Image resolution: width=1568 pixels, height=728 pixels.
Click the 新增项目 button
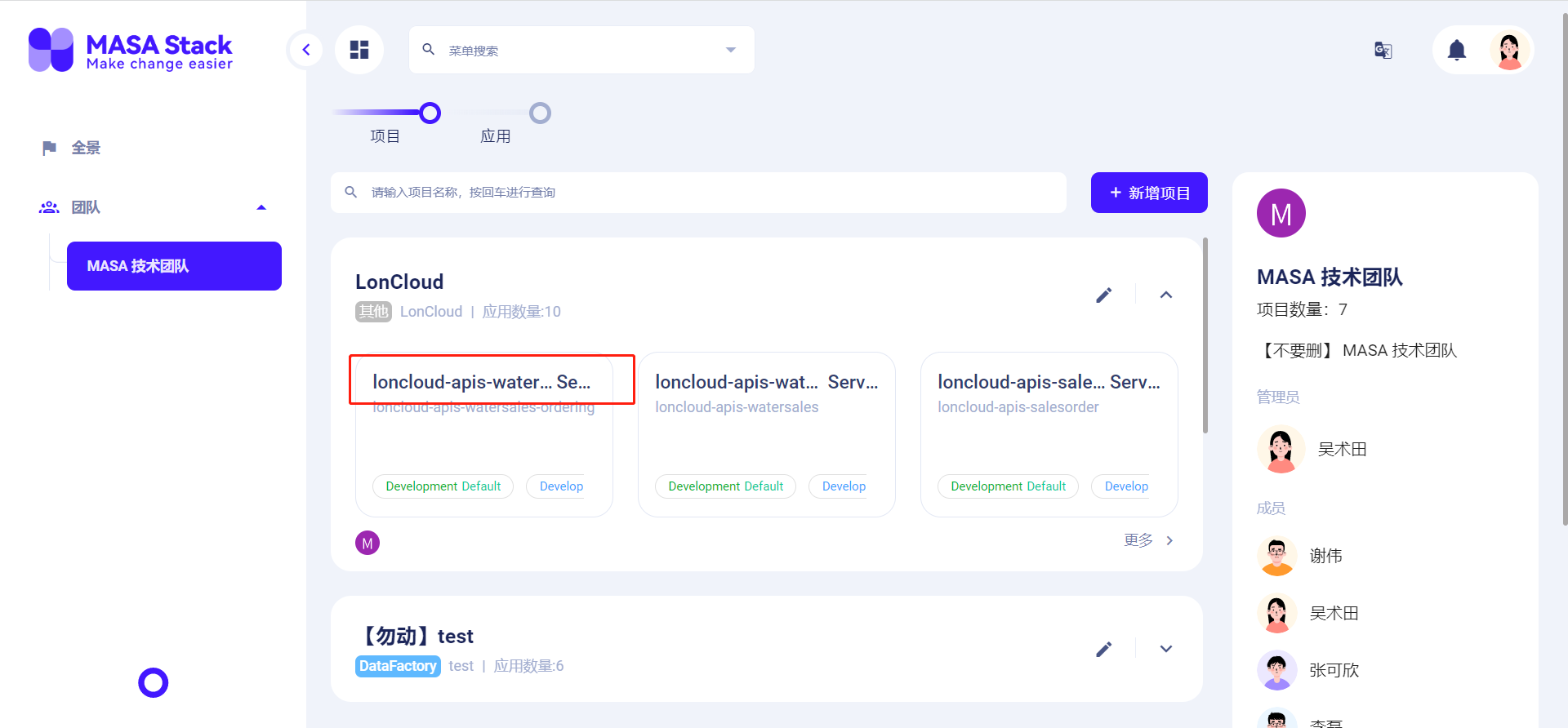(x=1149, y=193)
